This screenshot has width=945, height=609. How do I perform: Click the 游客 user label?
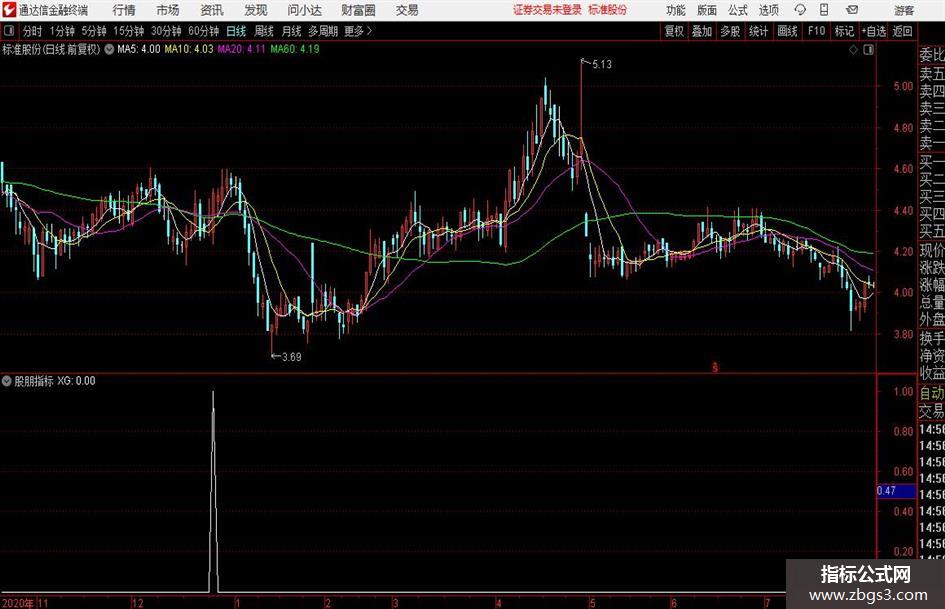coord(904,10)
